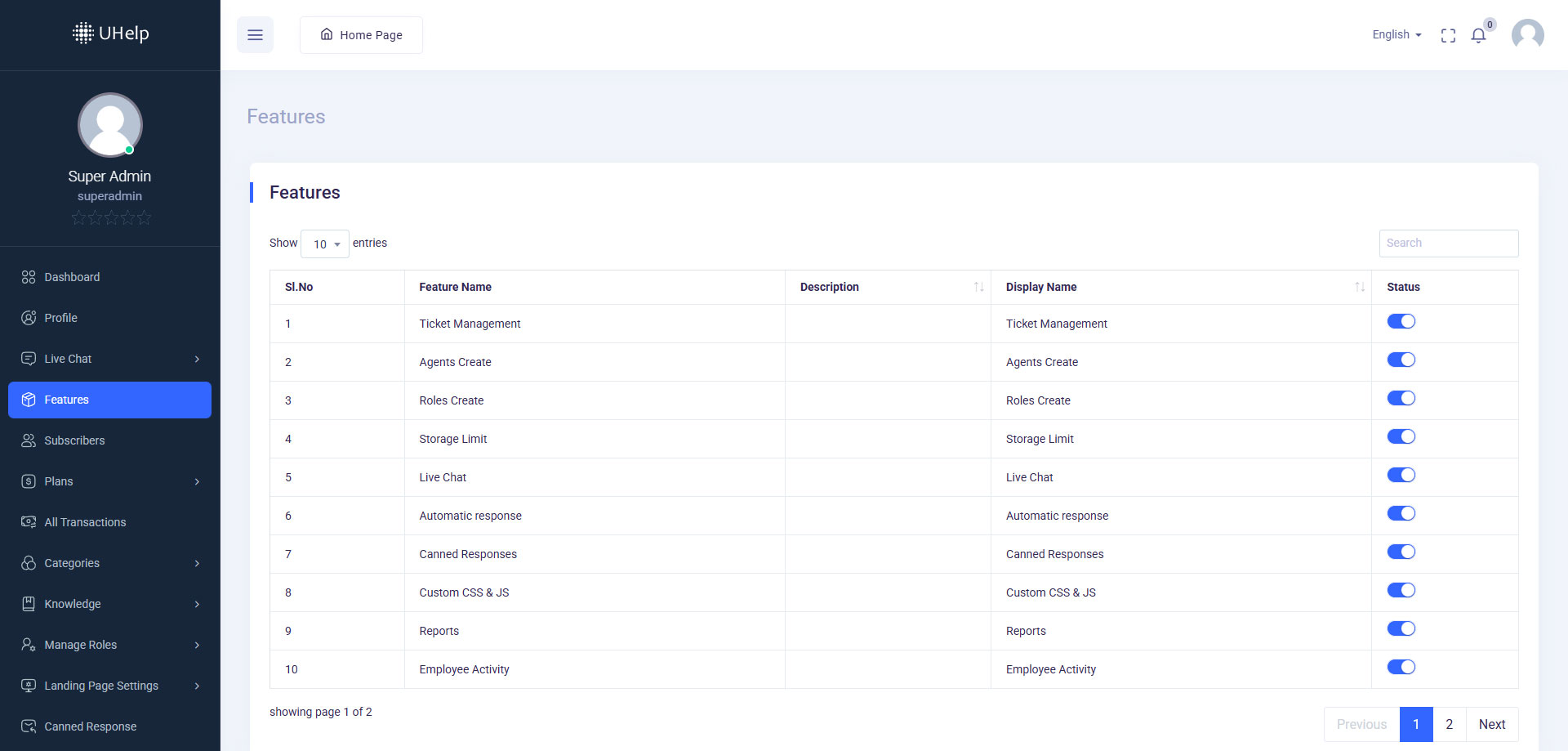Disable the Ticket Management status toggle
The image size is (1568, 751).
[1401, 322]
